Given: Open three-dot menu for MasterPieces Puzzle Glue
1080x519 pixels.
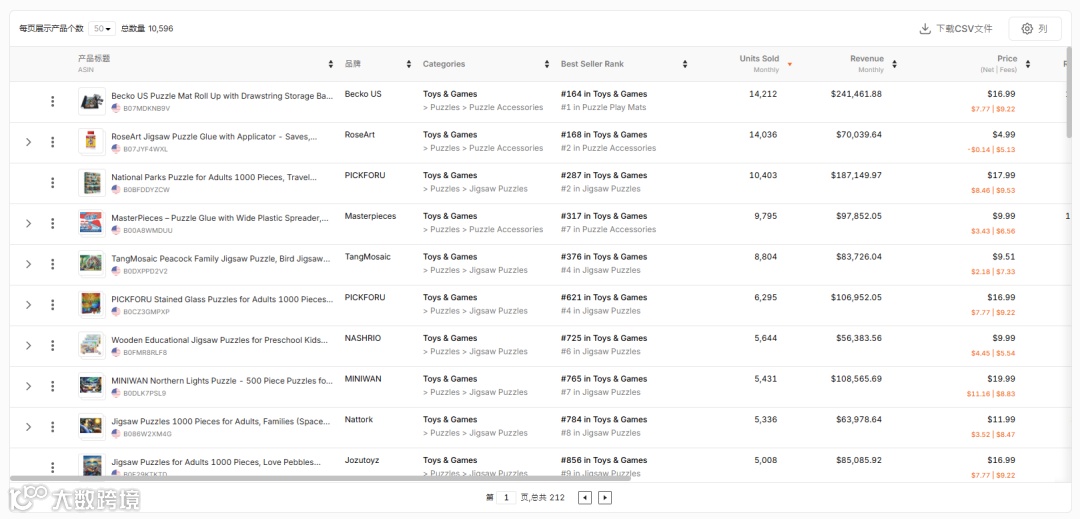Looking at the screenshot, I should [x=52, y=223].
